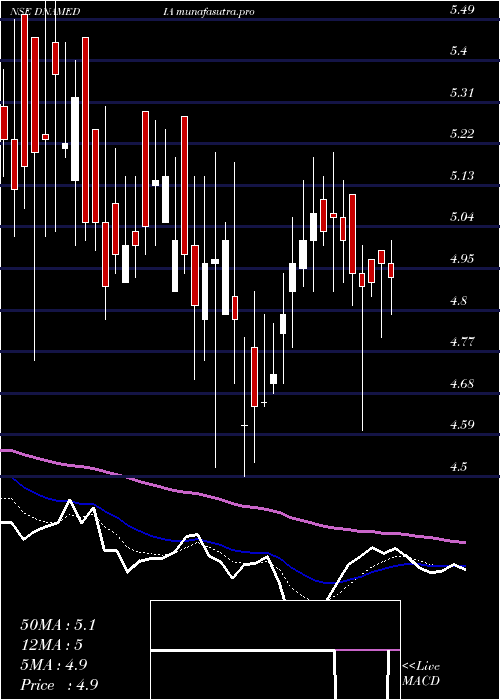500x700 pixels.
Task: Click the 12MA : 5 readout
Action: (52, 645)
